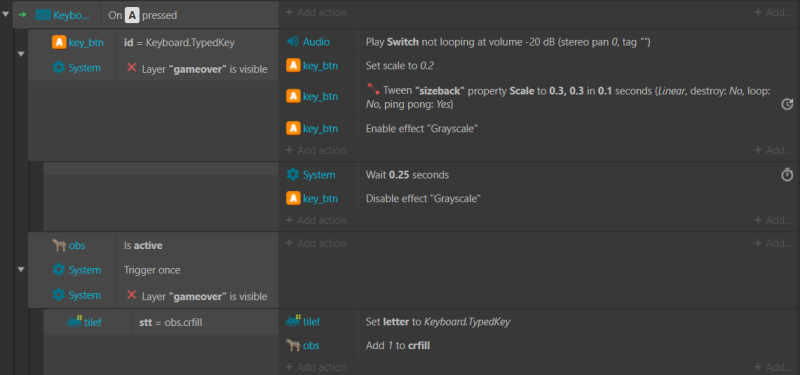
Task: Click the green arrow trigger icon
Action: click(22, 15)
